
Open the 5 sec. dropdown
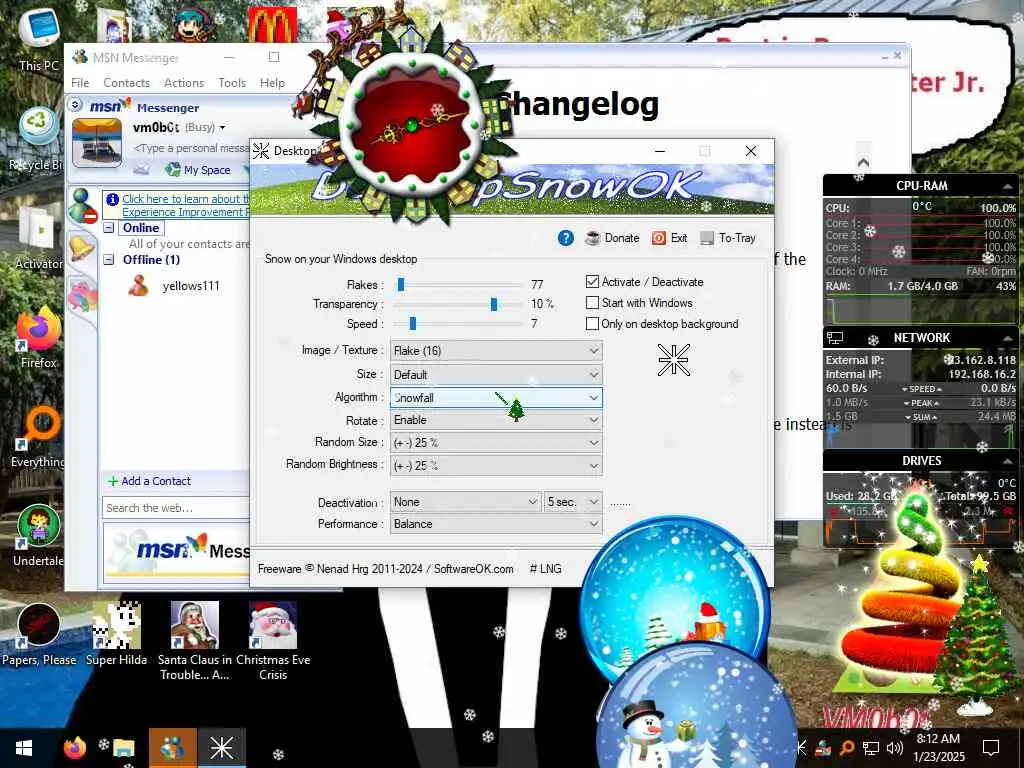[x=573, y=502]
